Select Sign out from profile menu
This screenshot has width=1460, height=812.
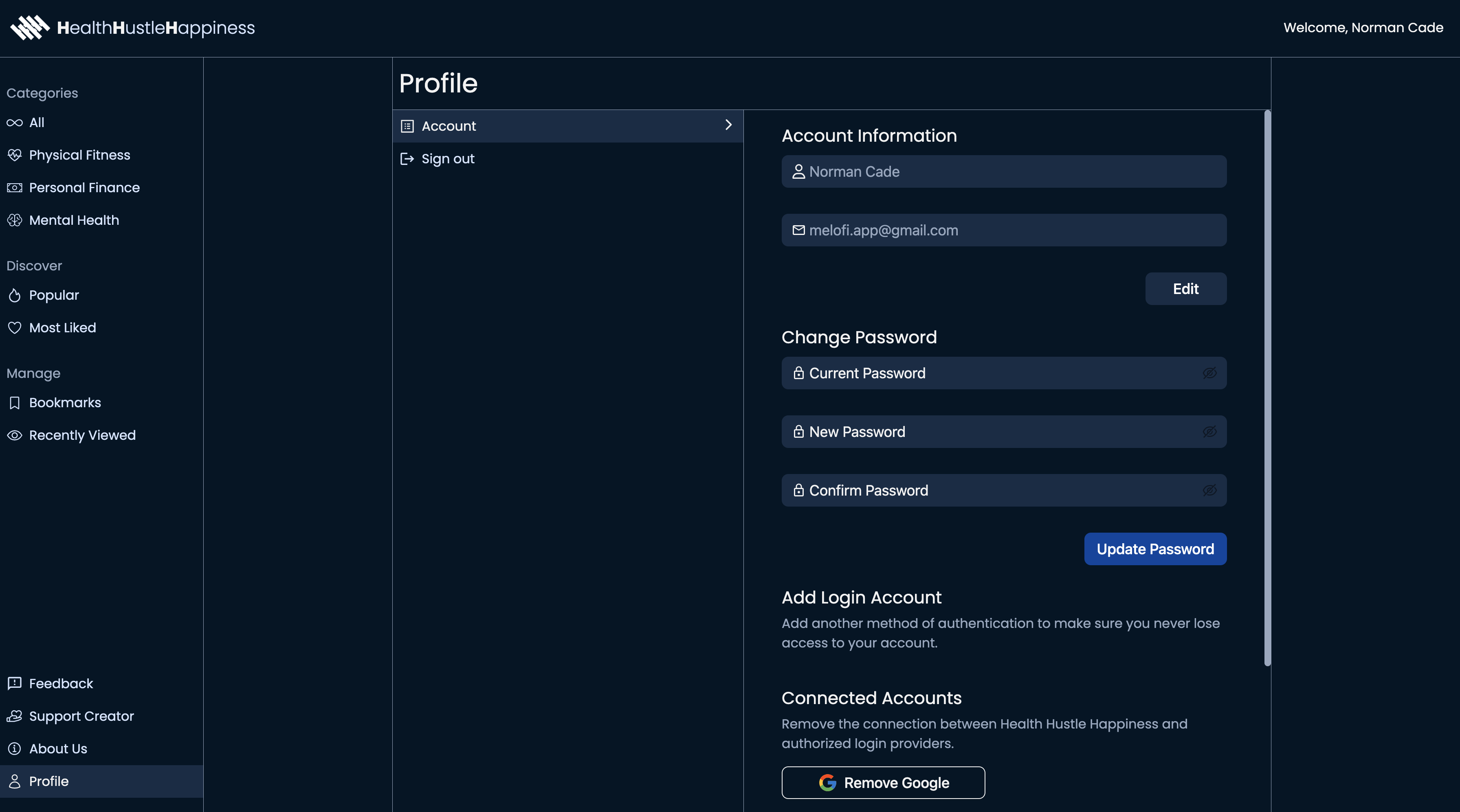(567, 159)
